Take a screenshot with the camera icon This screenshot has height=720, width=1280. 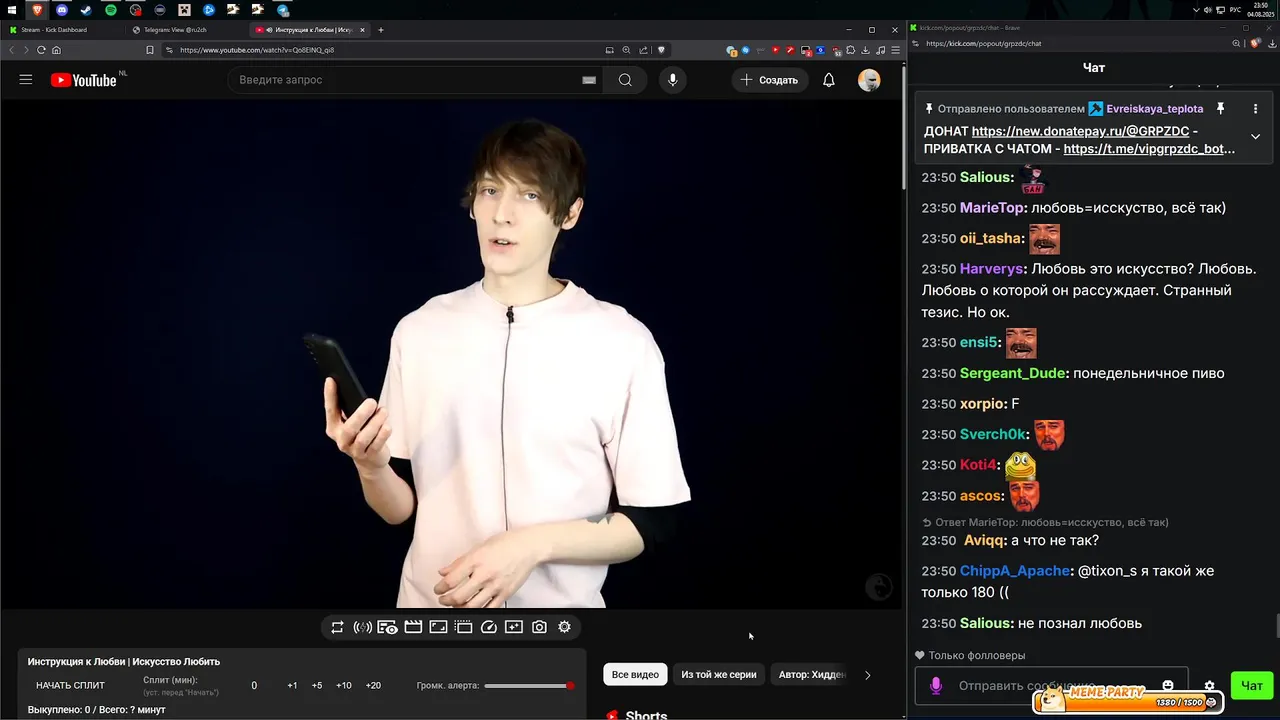click(539, 627)
